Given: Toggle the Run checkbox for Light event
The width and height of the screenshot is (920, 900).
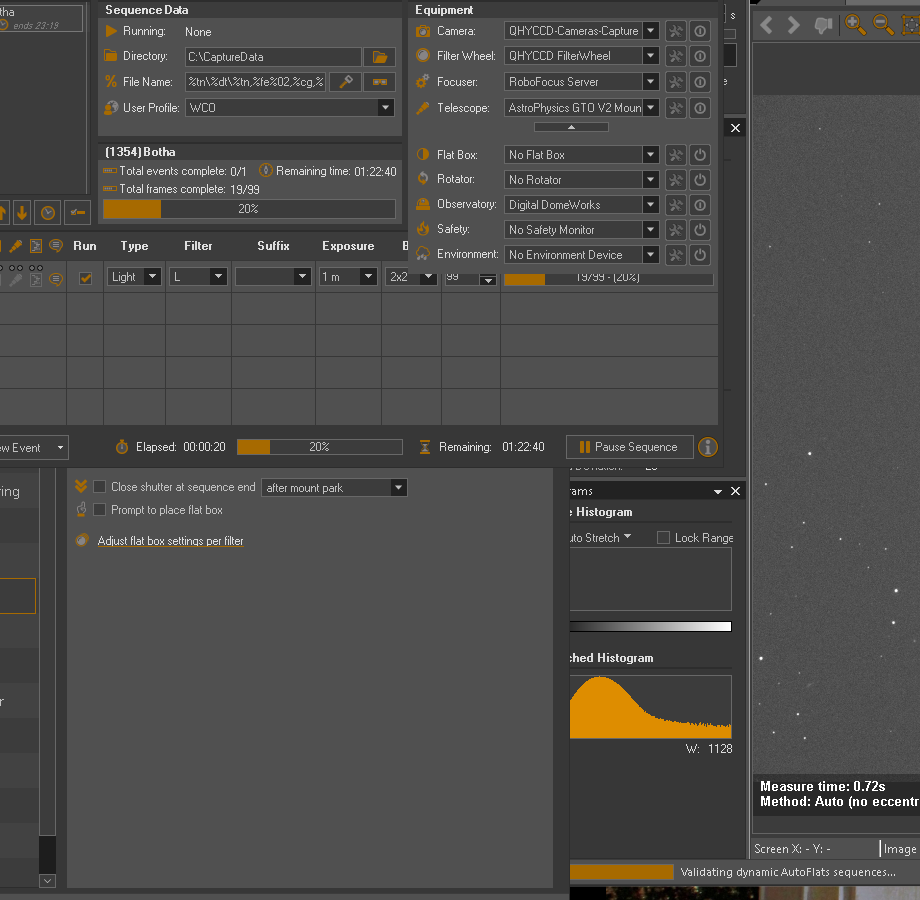Looking at the screenshot, I should pyautogui.click(x=86, y=278).
